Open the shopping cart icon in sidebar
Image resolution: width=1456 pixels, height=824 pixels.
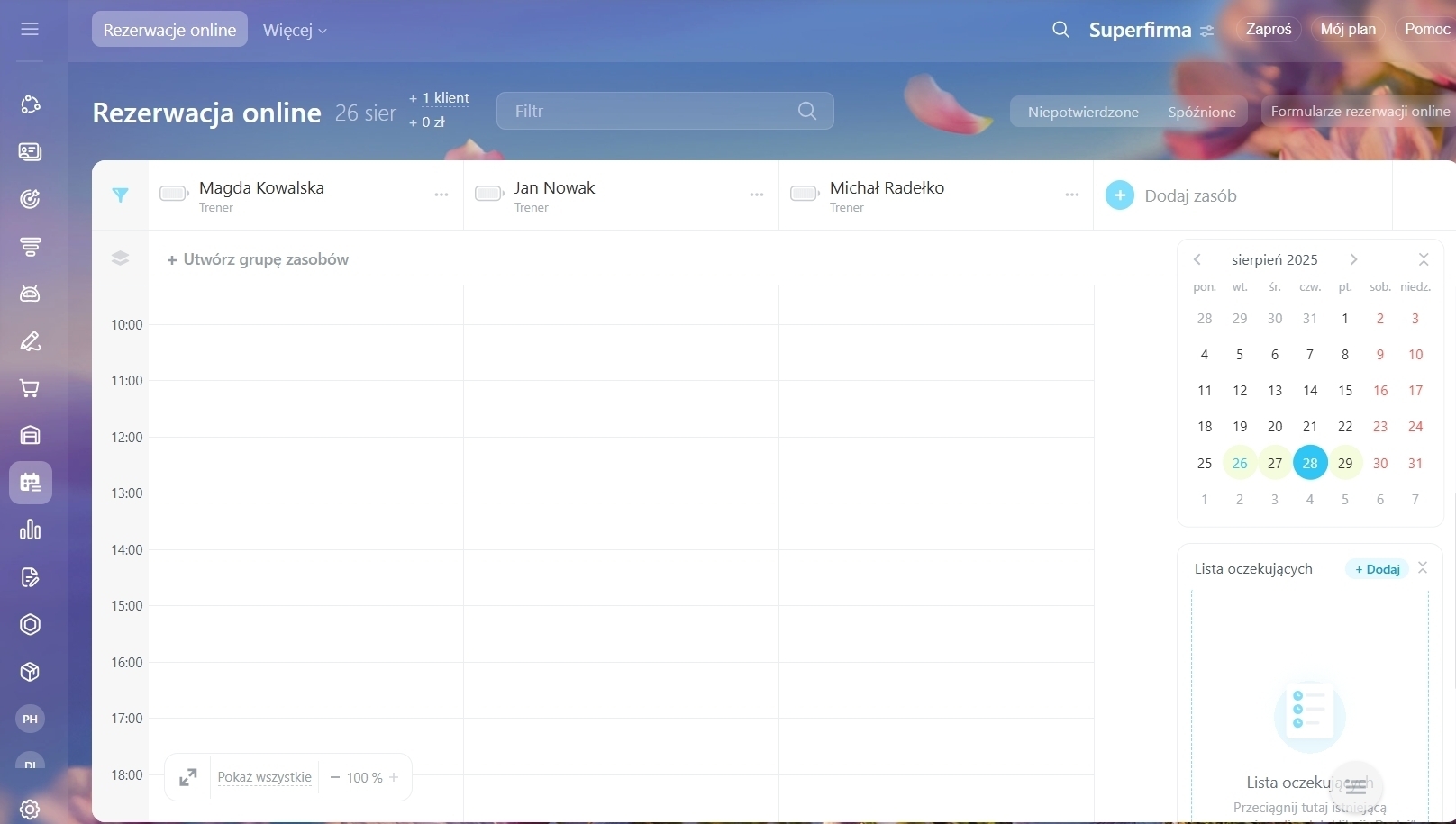tap(30, 388)
